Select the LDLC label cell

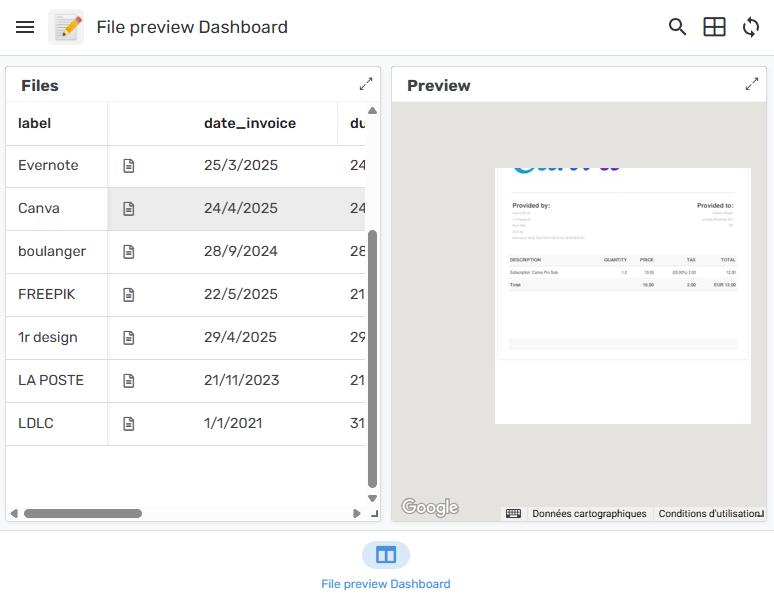[57, 423]
